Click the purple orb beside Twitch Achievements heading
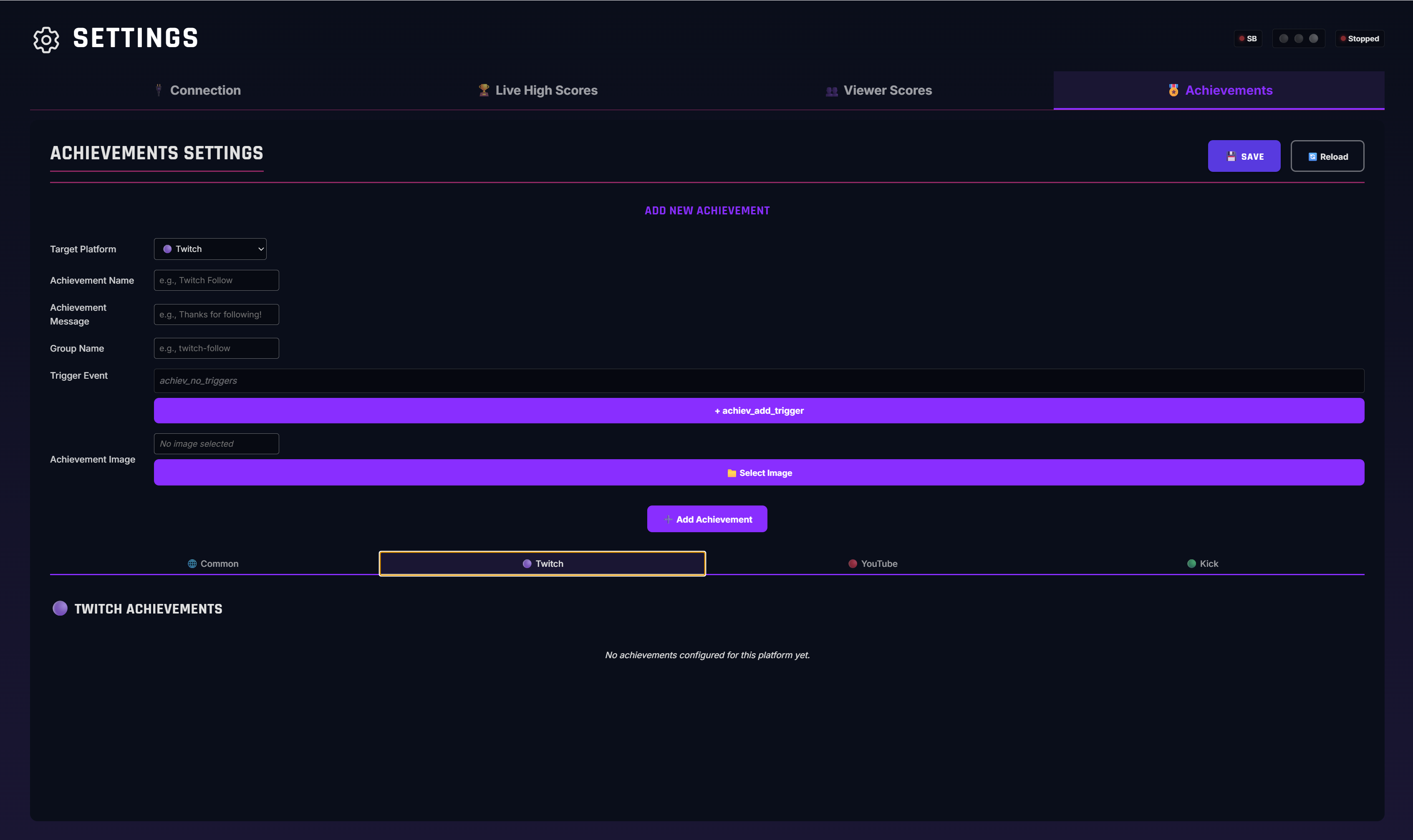This screenshot has height=840, width=1413. coord(60,609)
